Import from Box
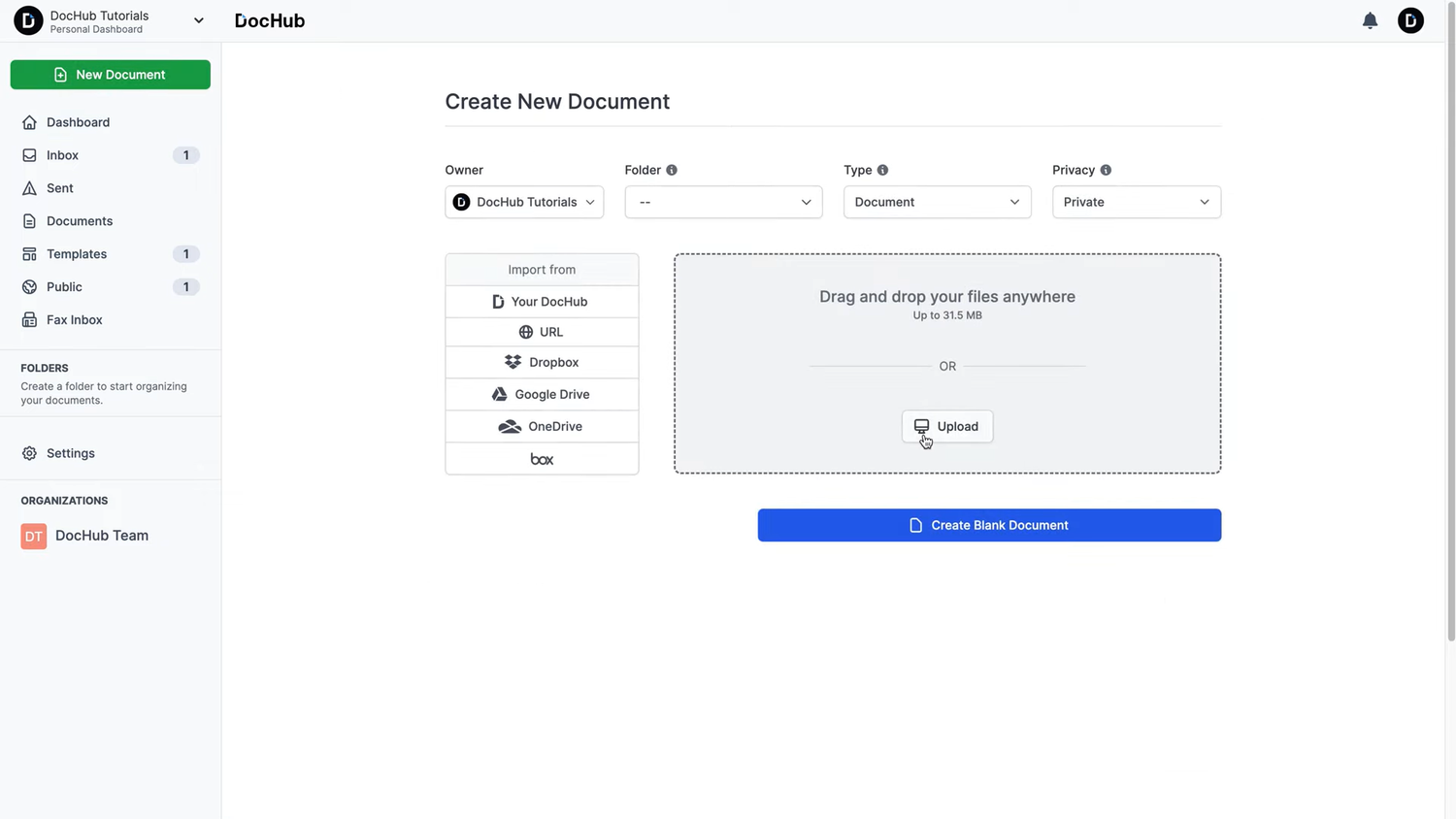The height and width of the screenshot is (819, 1456). click(542, 459)
